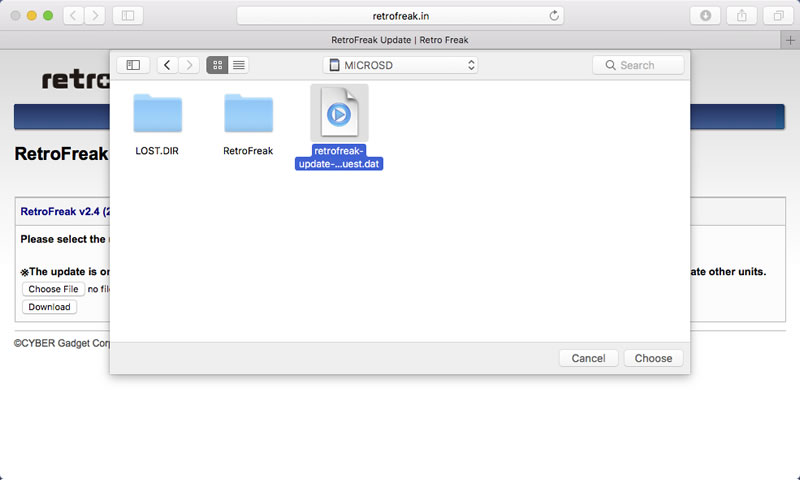Reload the page in Safari

tap(554, 16)
